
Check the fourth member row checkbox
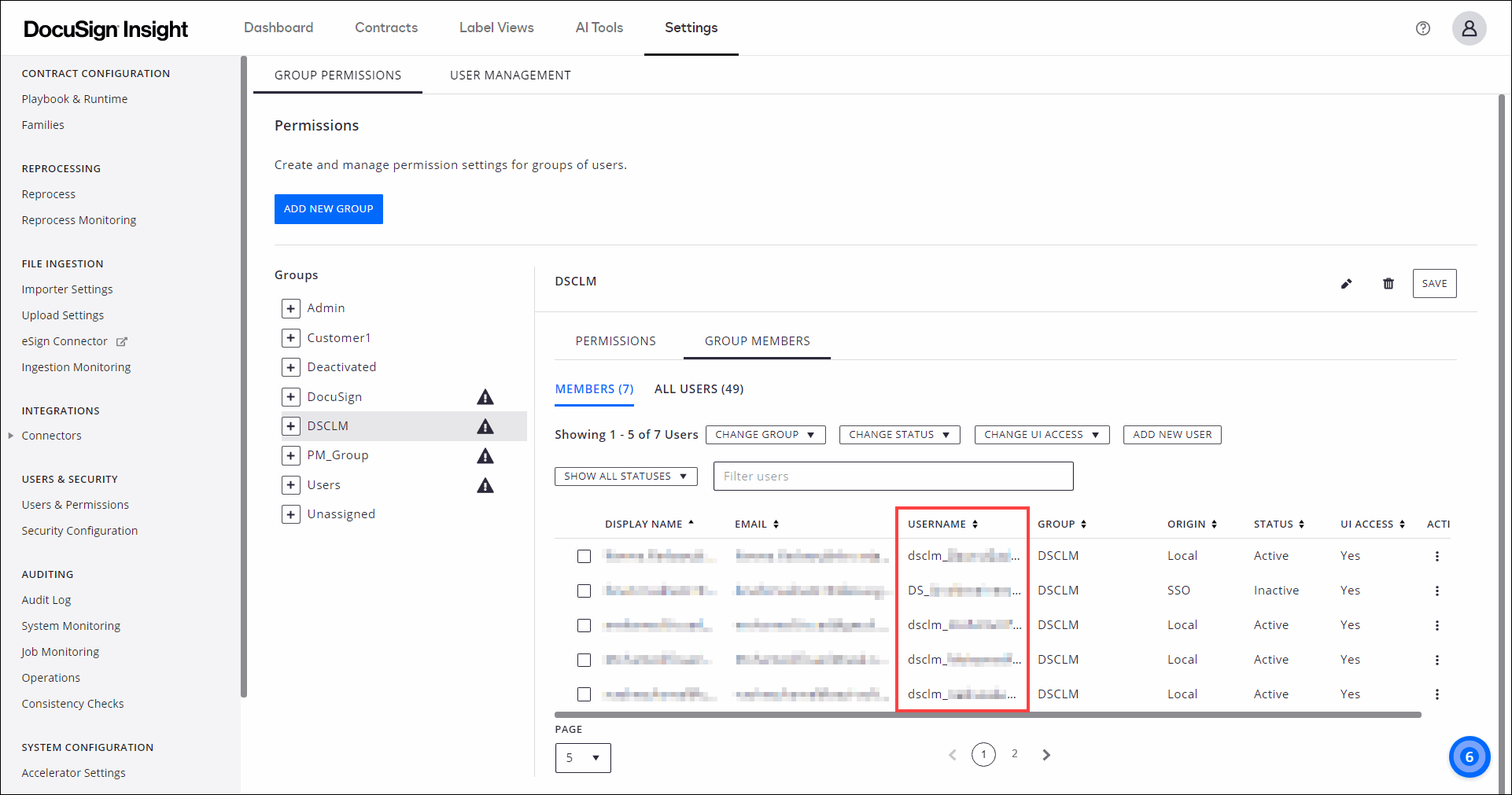pos(584,660)
